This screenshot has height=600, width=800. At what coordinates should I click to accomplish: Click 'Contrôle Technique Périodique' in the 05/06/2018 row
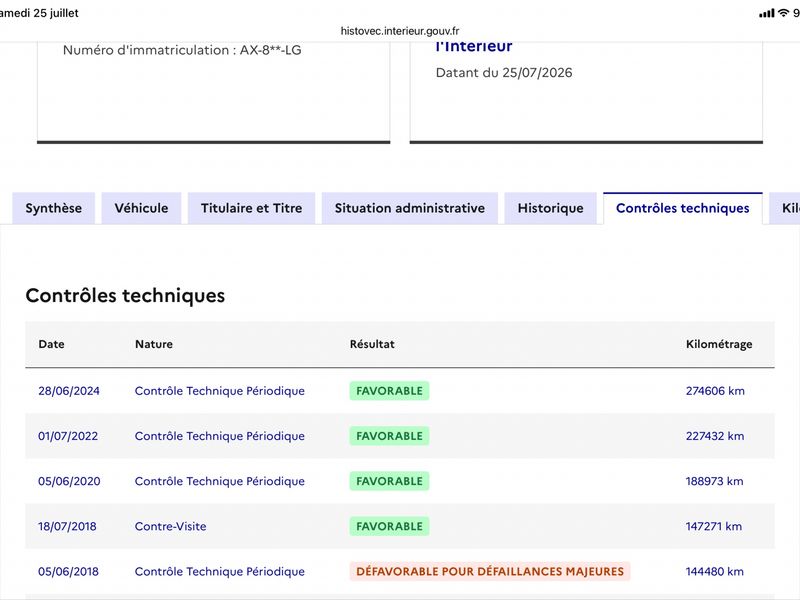click(220, 571)
